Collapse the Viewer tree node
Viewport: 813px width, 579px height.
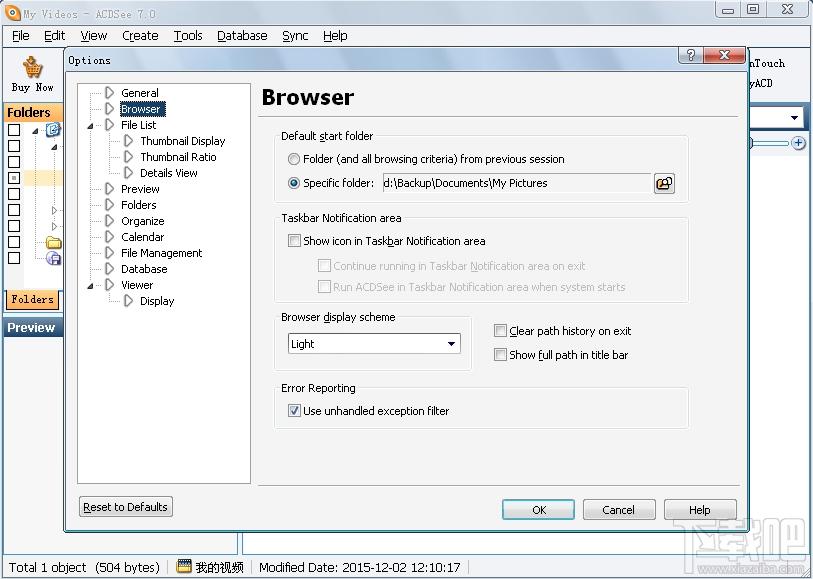point(90,286)
